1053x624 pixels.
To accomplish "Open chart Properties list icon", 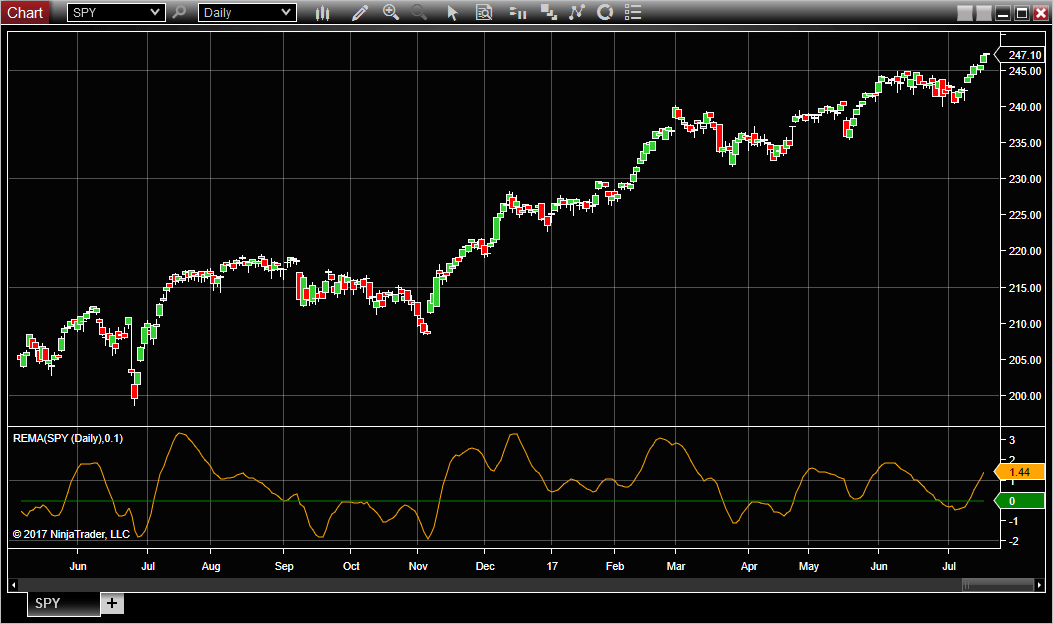I will coord(633,12).
